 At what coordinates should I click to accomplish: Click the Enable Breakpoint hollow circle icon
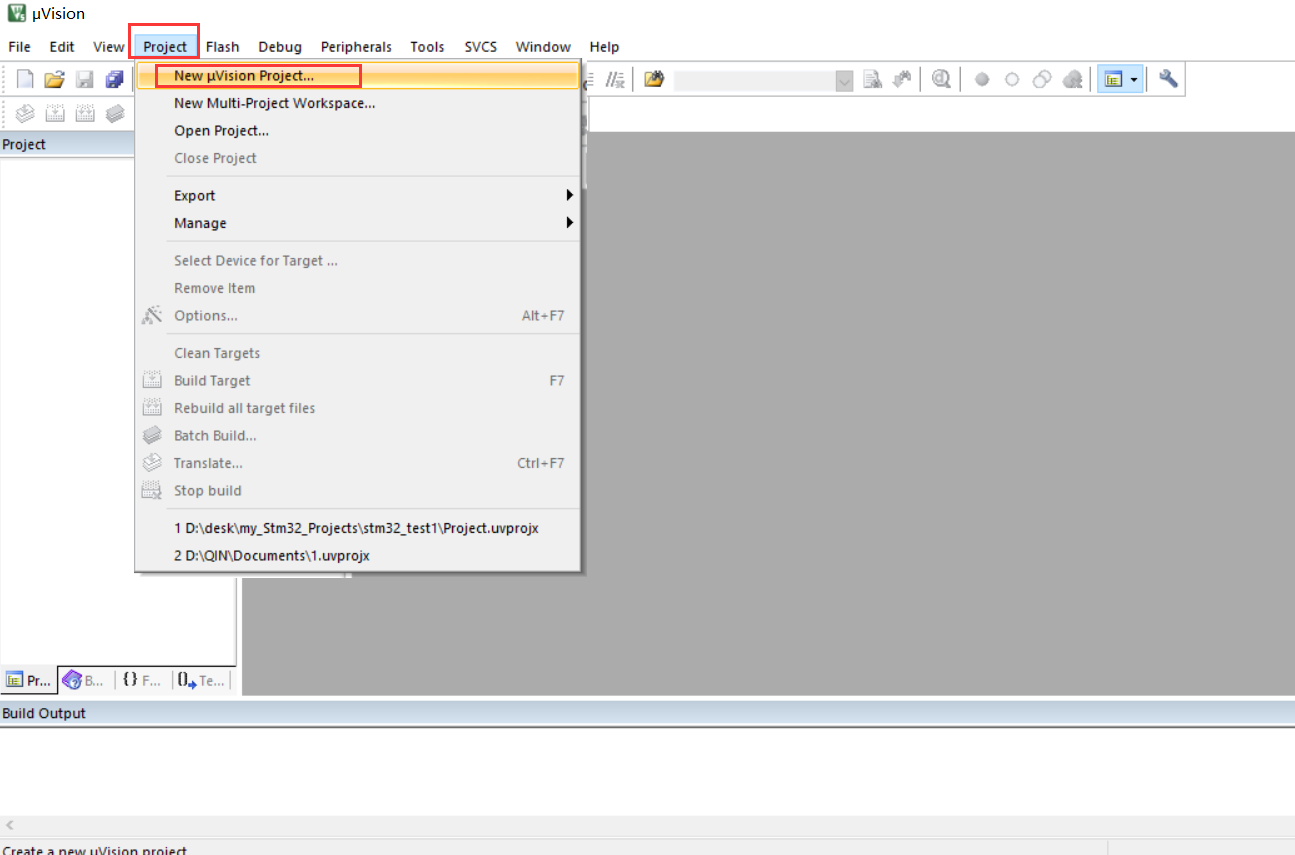(1012, 79)
